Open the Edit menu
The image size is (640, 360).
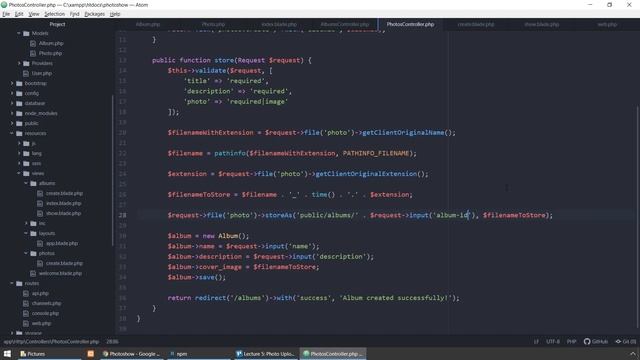point(19,14)
